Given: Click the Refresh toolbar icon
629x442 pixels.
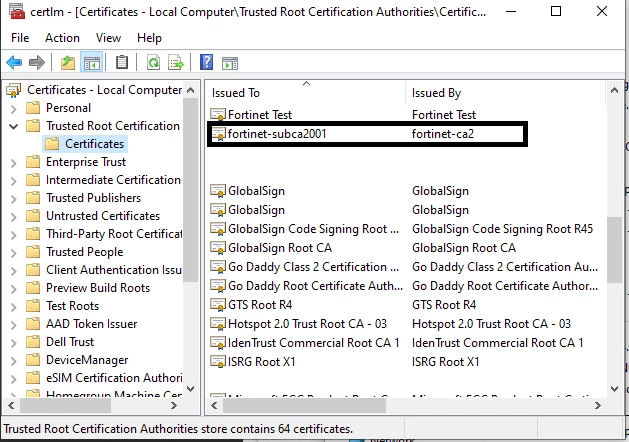Looking at the screenshot, I should 153,63.
